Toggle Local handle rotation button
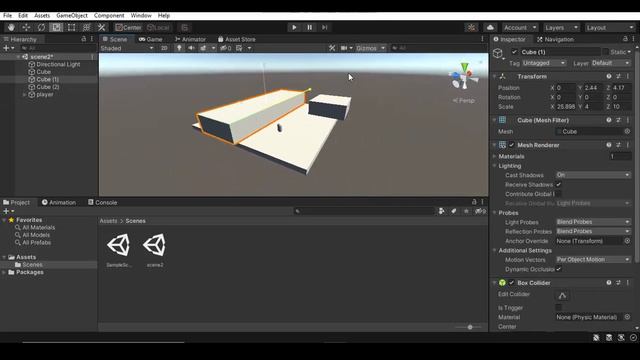This screenshot has width=640, height=360. [x=159, y=27]
